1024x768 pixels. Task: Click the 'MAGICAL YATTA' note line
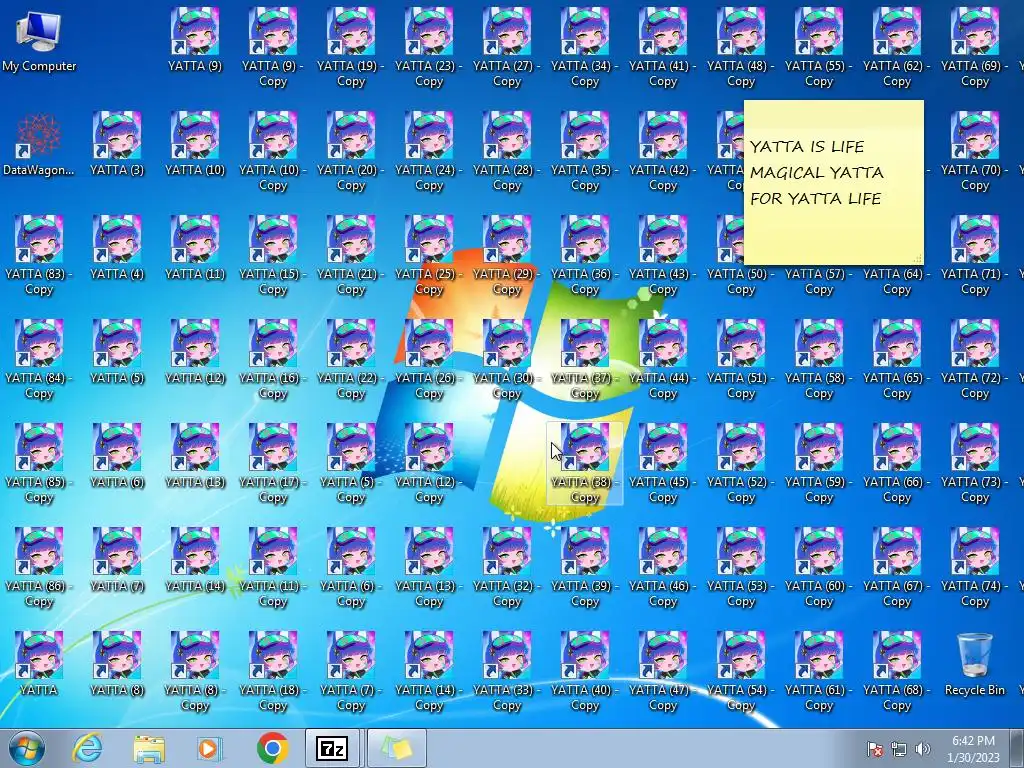816,172
